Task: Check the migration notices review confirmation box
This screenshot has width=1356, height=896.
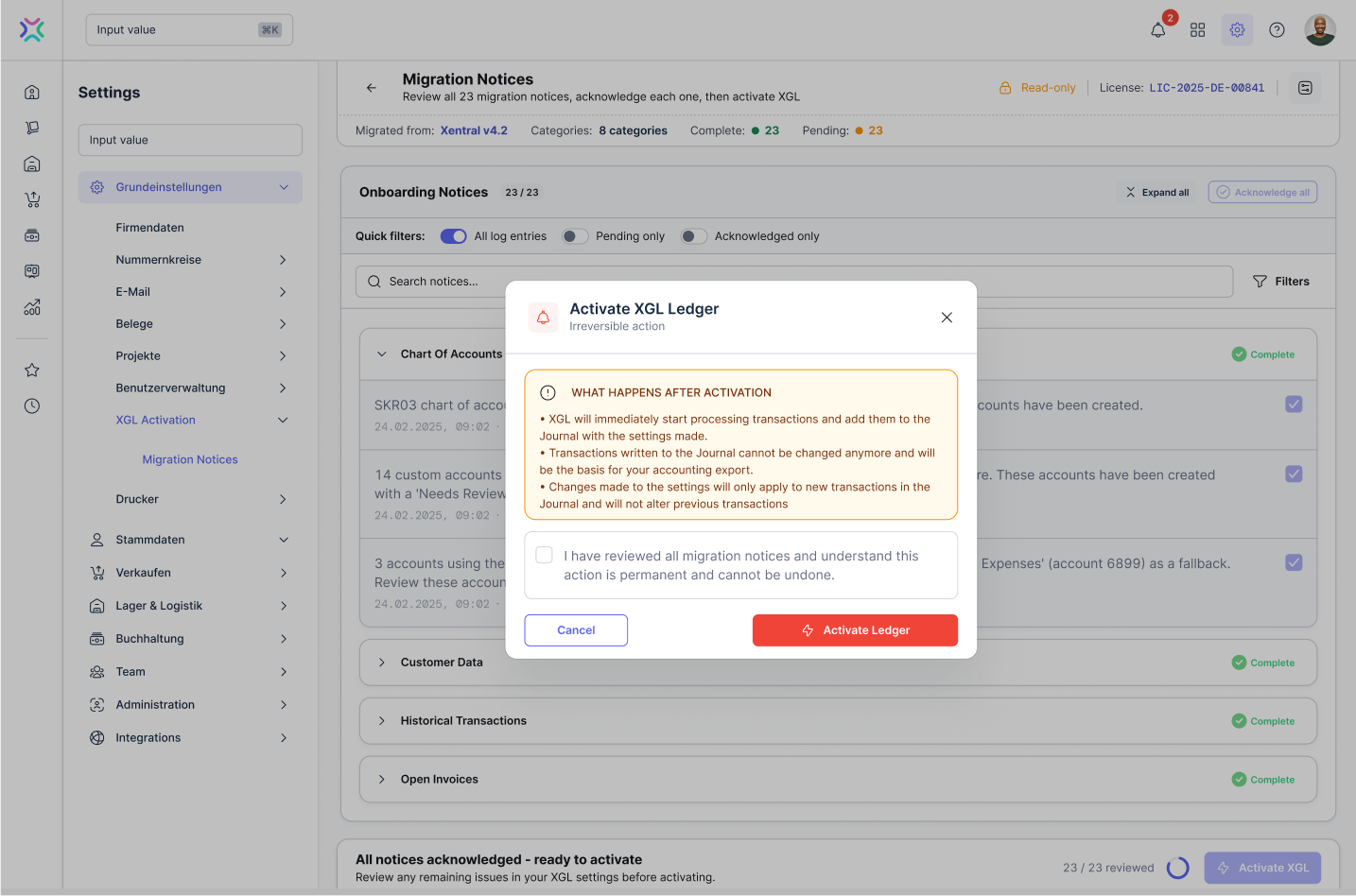Action: (544, 556)
